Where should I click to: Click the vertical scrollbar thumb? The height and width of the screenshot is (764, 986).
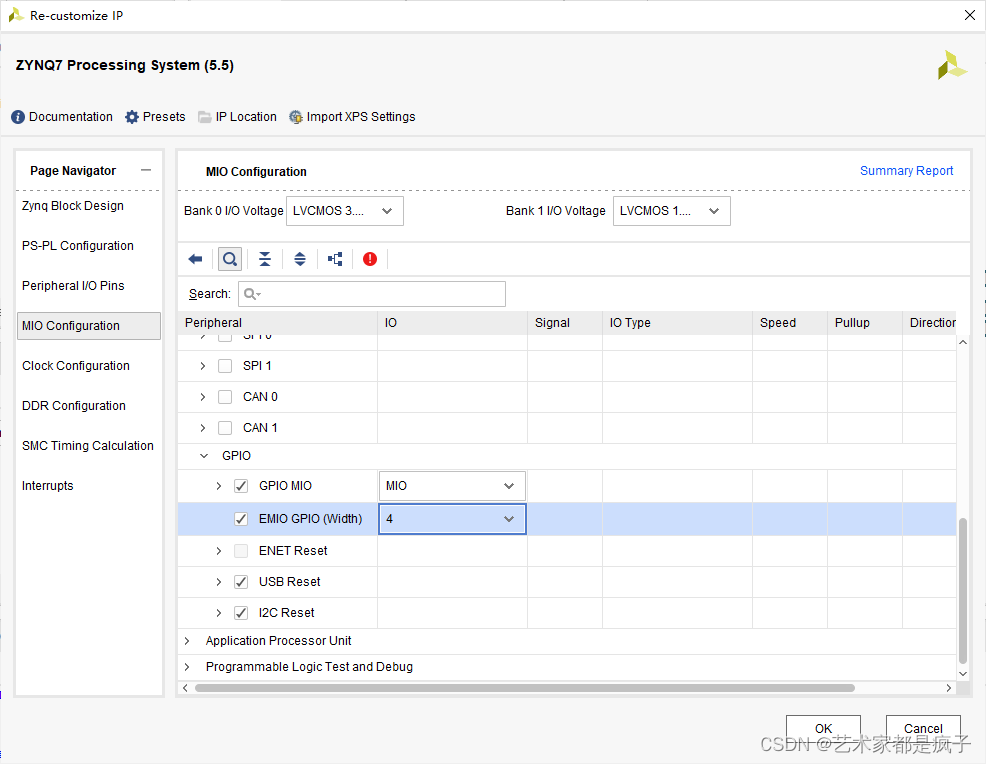coord(963,591)
